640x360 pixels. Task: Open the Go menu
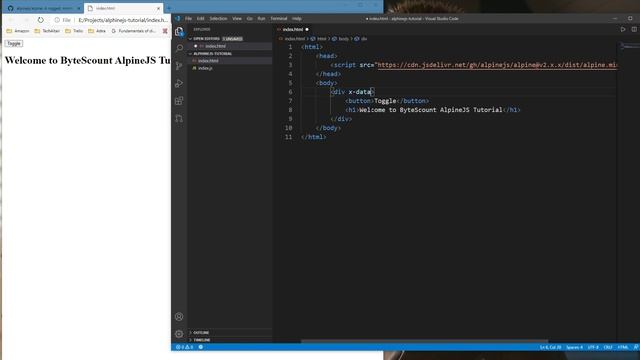tap(249, 18)
